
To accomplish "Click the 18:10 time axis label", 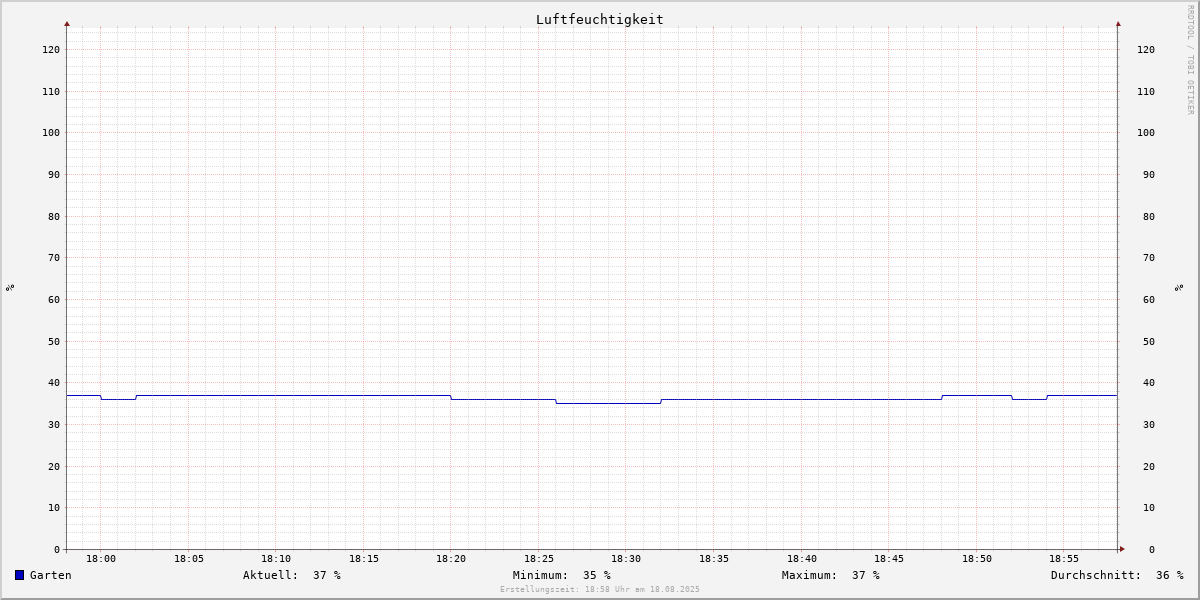I will 276,559.
